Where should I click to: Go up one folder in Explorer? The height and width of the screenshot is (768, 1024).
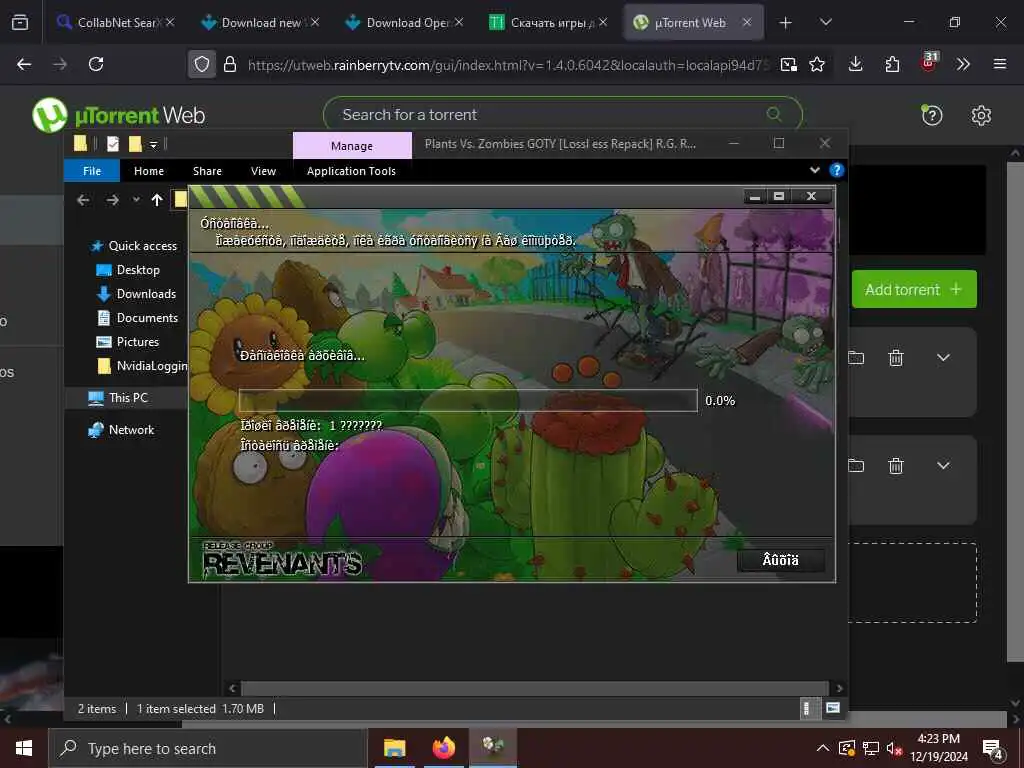tap(157, 200)
